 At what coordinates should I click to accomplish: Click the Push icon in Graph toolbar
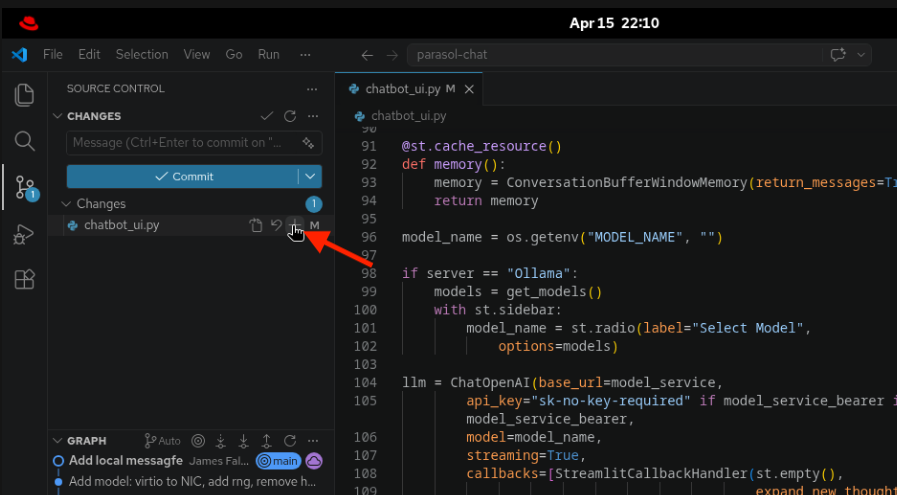tap(267, 441)
